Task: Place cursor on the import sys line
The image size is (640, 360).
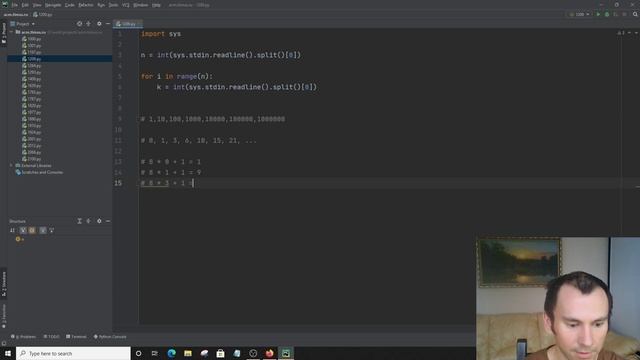Action: [x=161, y=34]
